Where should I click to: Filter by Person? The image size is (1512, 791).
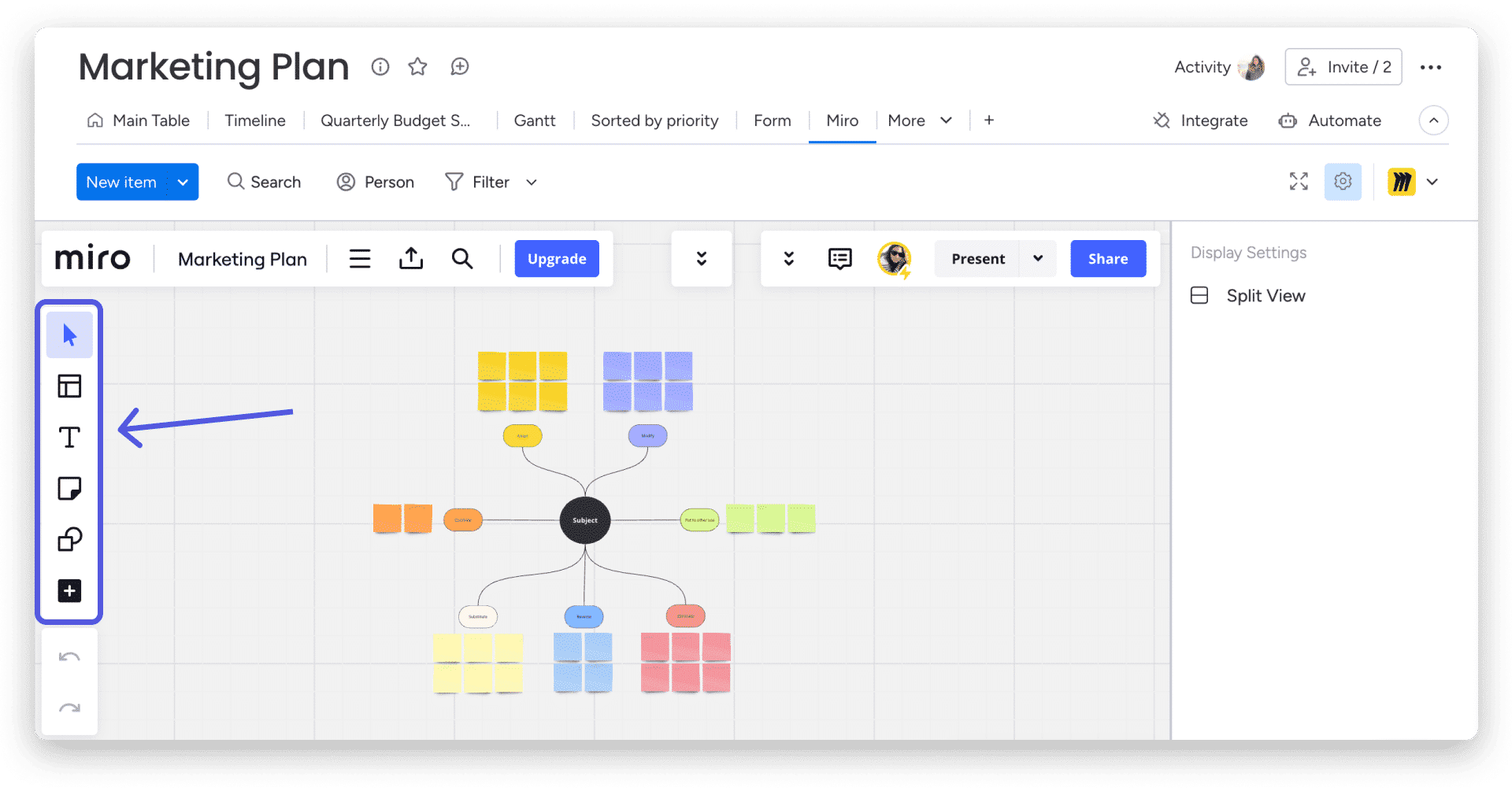tap(376, 182)
